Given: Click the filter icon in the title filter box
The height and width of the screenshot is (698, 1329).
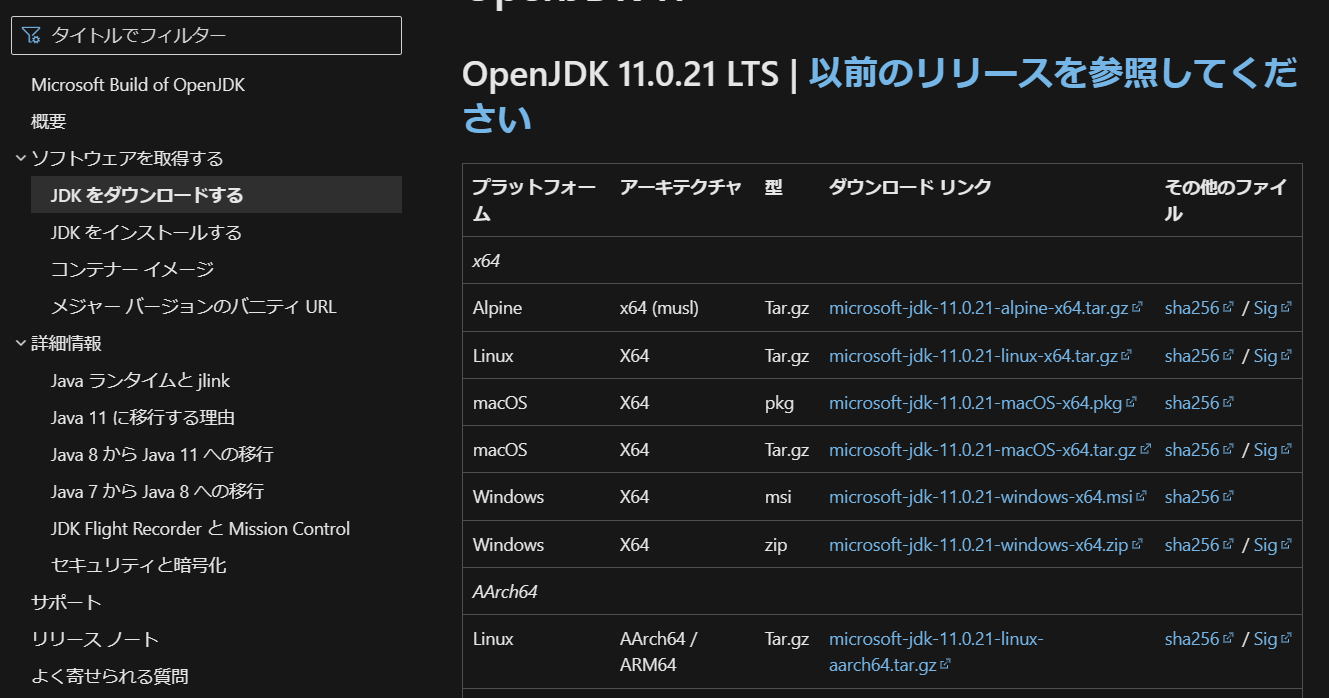Looking at the screenshot, I should click(31, 36).
